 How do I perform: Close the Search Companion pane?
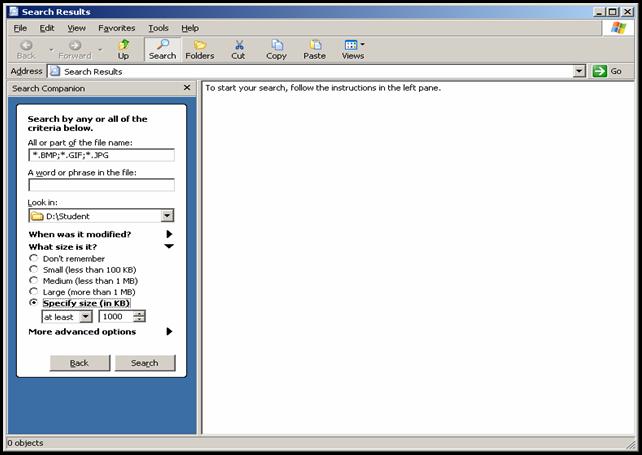[x=187, y=88]
